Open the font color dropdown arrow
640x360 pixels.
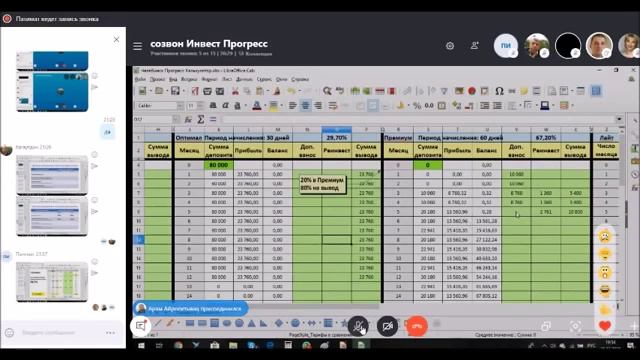[x=264, y=106]
